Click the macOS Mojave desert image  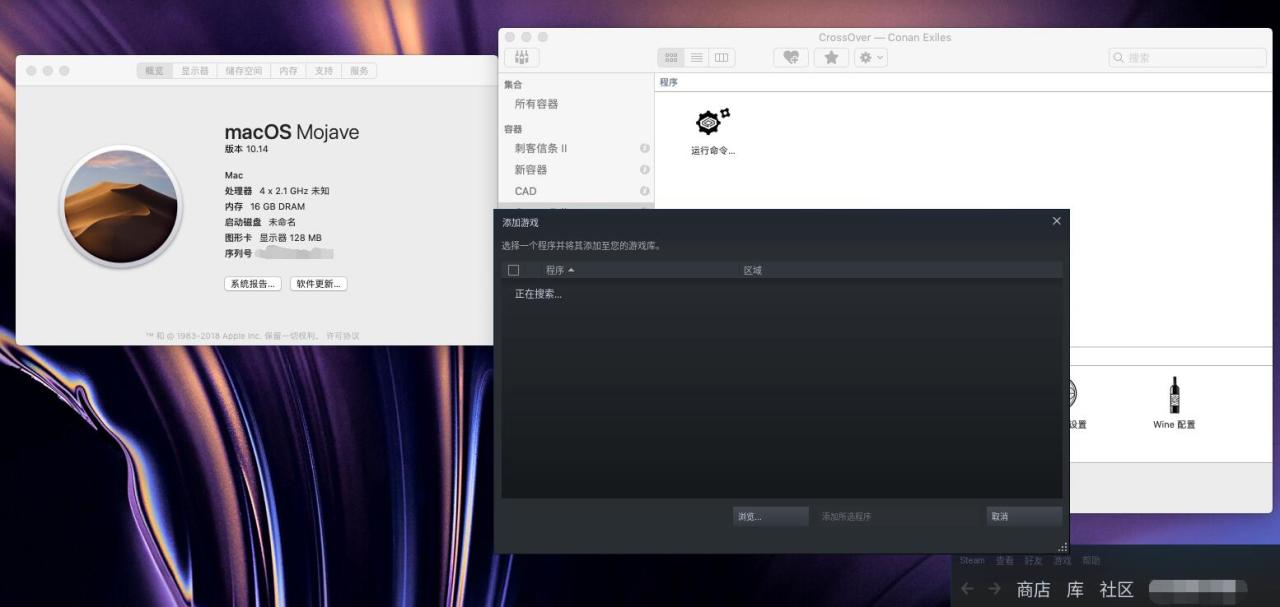point(121,206)
